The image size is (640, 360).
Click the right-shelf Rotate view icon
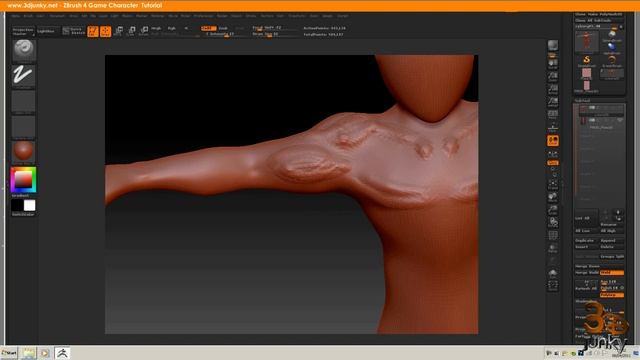tap(553, 222)
